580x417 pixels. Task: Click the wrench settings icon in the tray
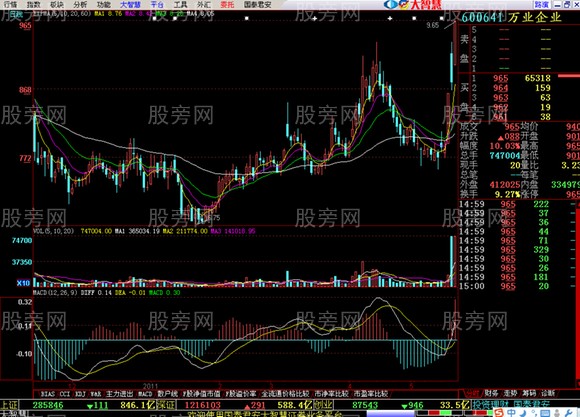(x=570, y=412)
